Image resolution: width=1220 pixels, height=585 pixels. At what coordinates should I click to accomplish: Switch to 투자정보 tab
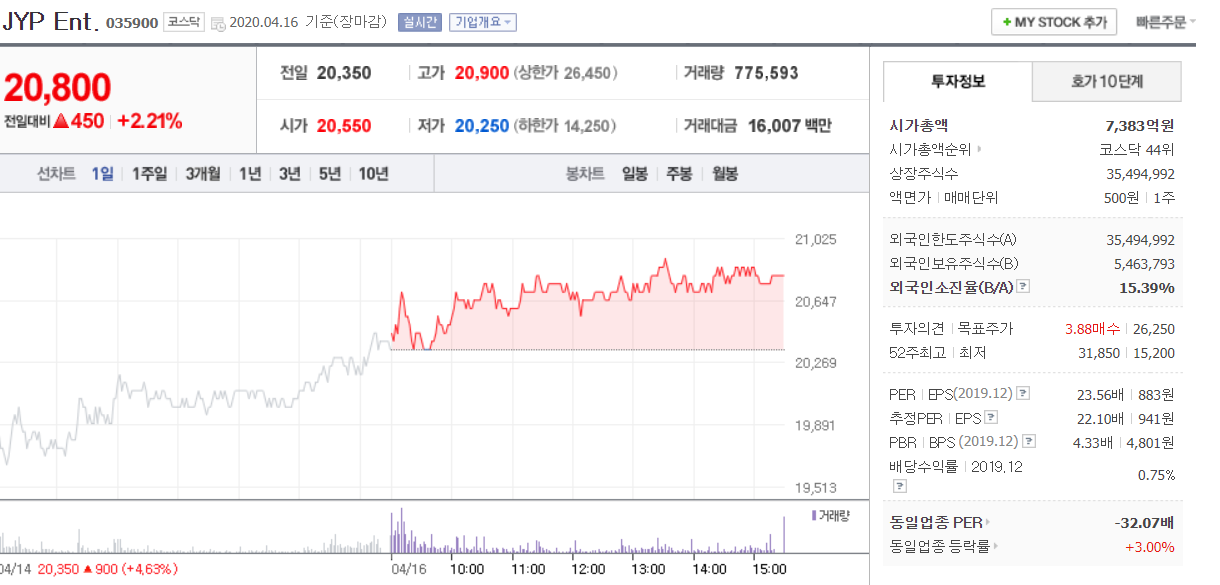pyautogui.click(x=957, y=82)
